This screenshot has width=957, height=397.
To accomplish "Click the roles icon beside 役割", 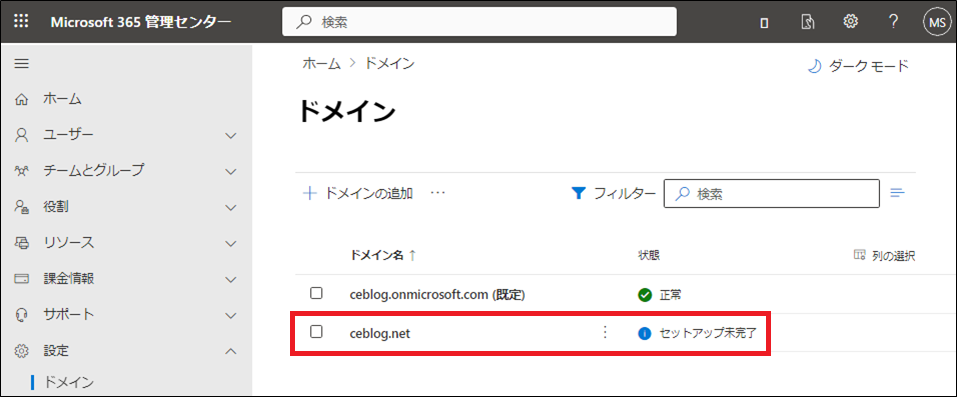I will tap(21, 206).
